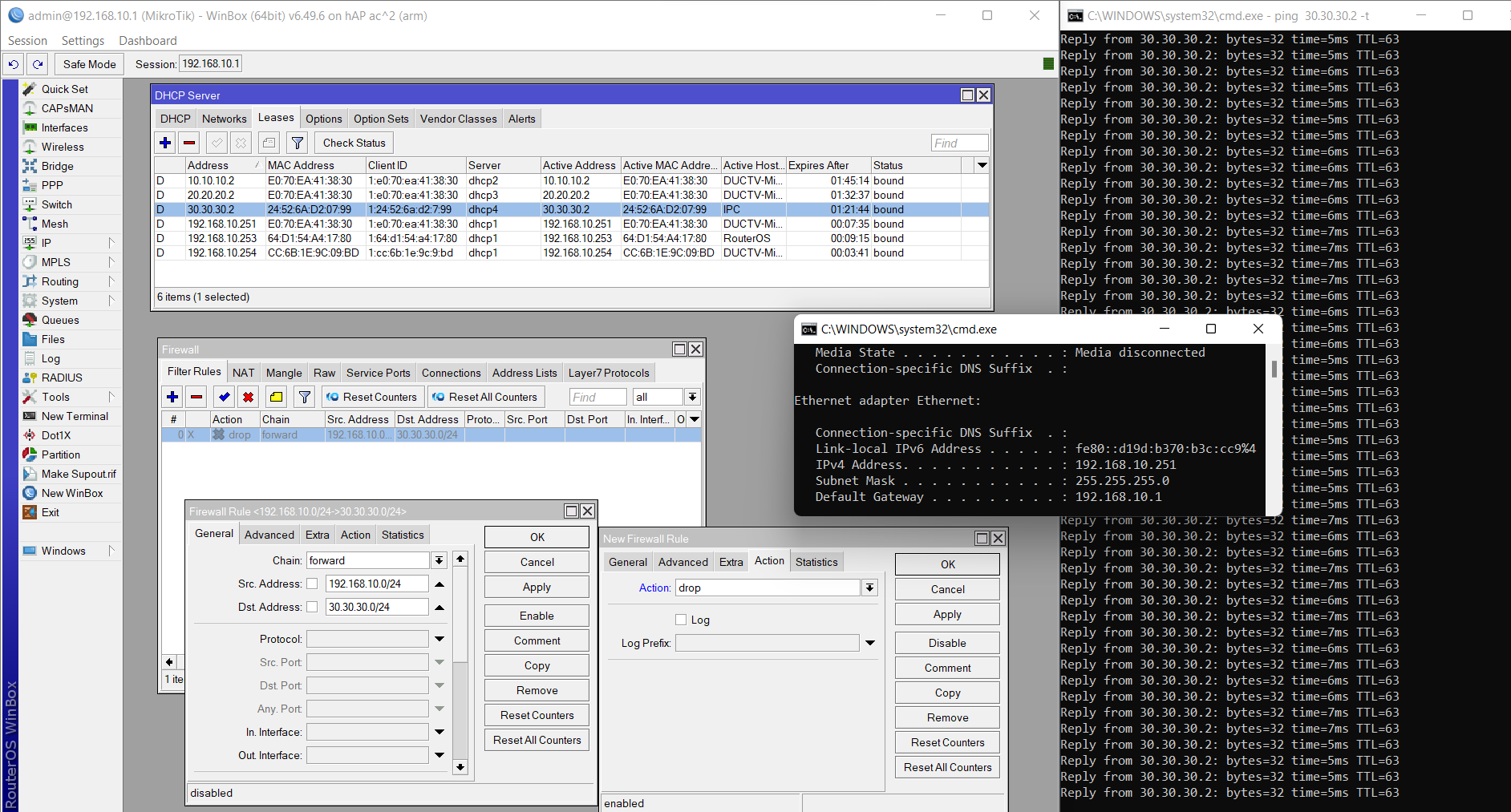This screenshot has height=812, width=1511.
Task: Toggle the Src. Address invert checkbox
Action: [312, 584]
